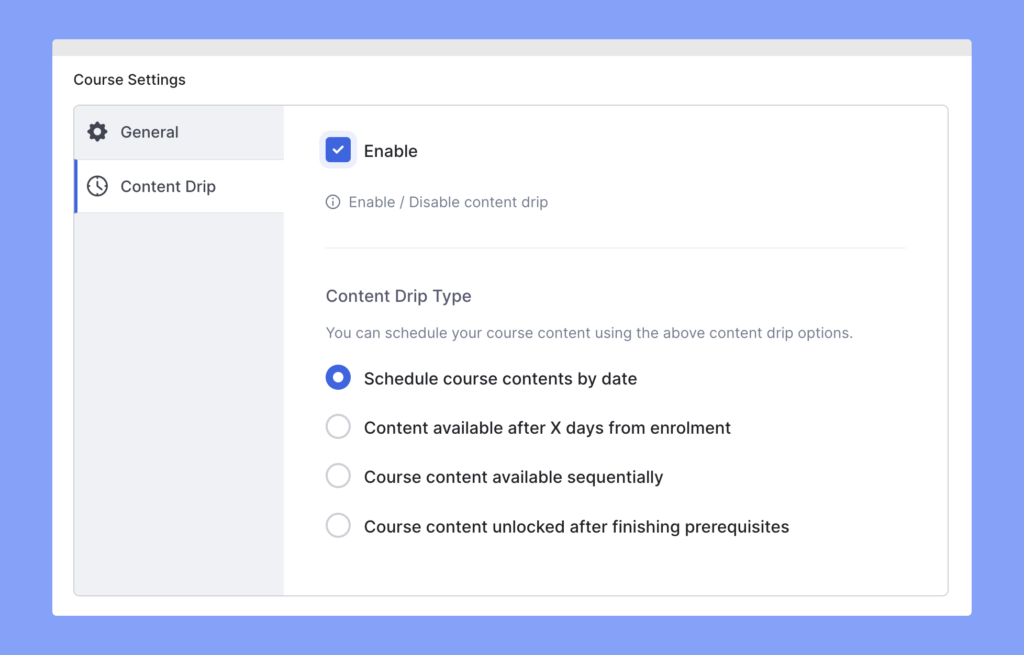
Task: Switch to the General settings tab
Action: pos(148,131)
